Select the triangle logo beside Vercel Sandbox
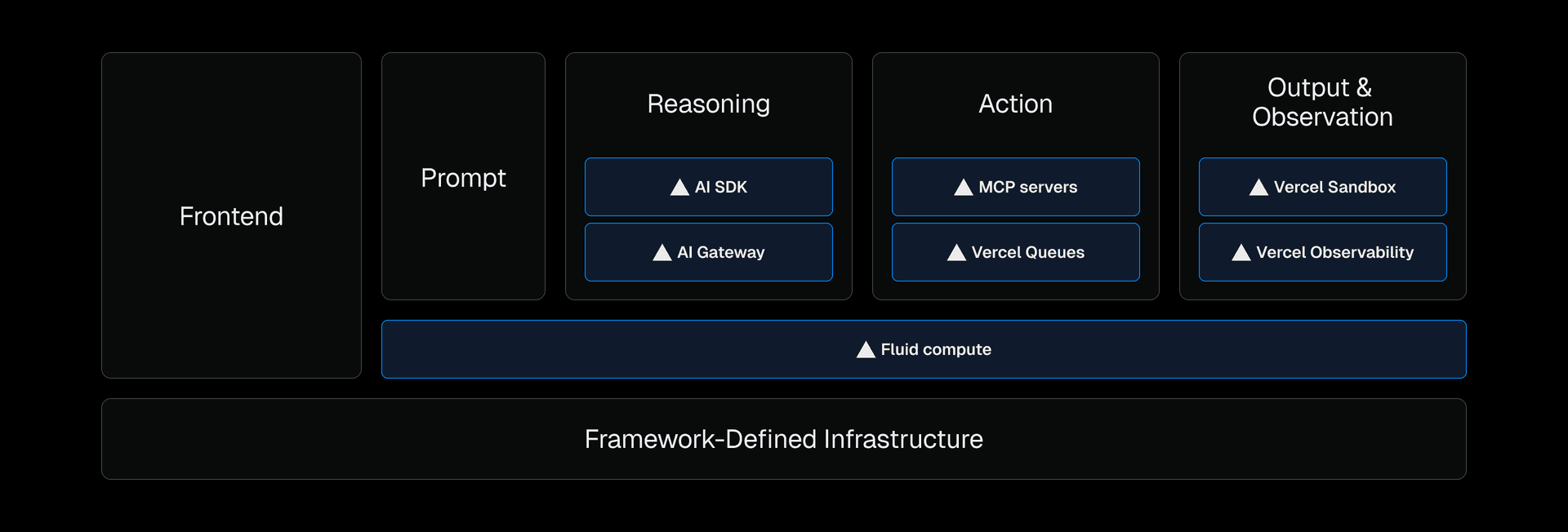Screen dimensions: 1568x532 [x=1258, y=188]
